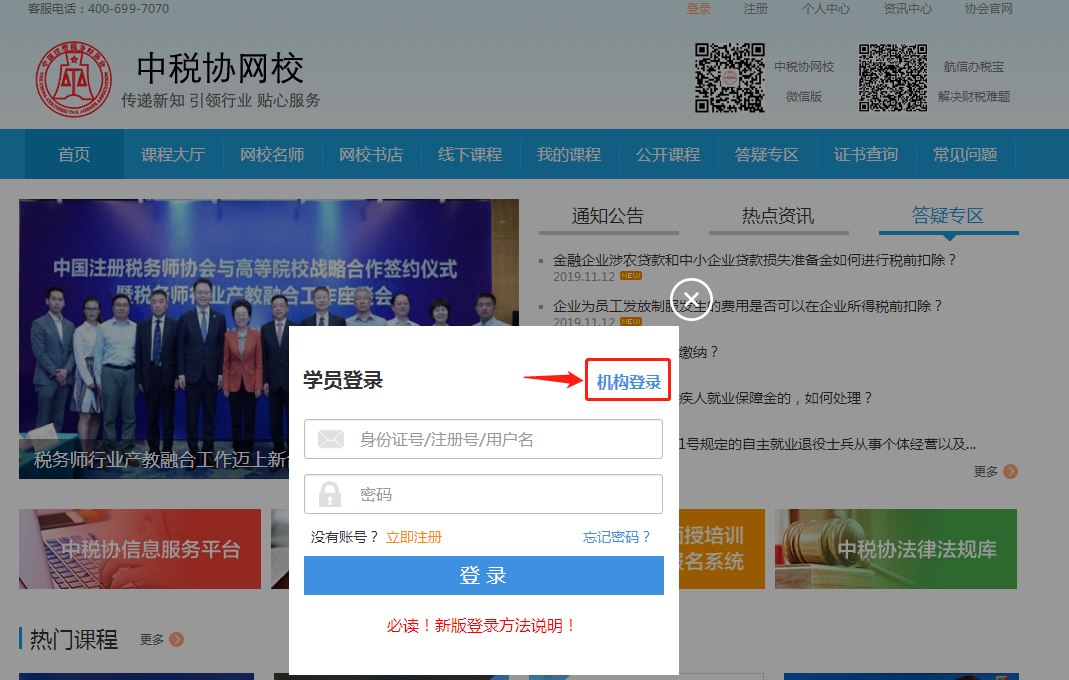Click 登录 in the top header bar
Viewport: 1069px width, 680px height.
coord(699,9)
